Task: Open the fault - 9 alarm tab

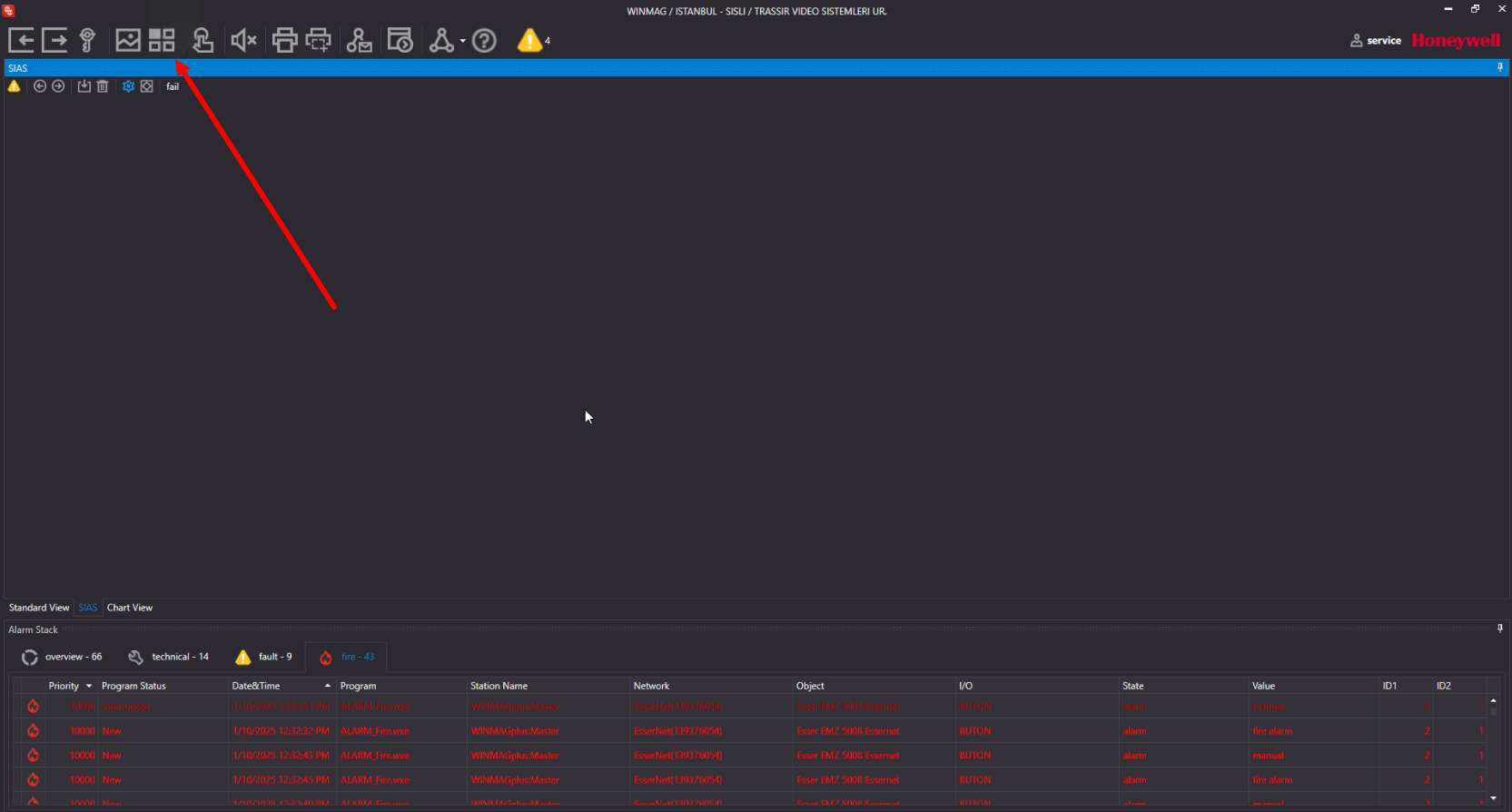Action: [264, 657]
